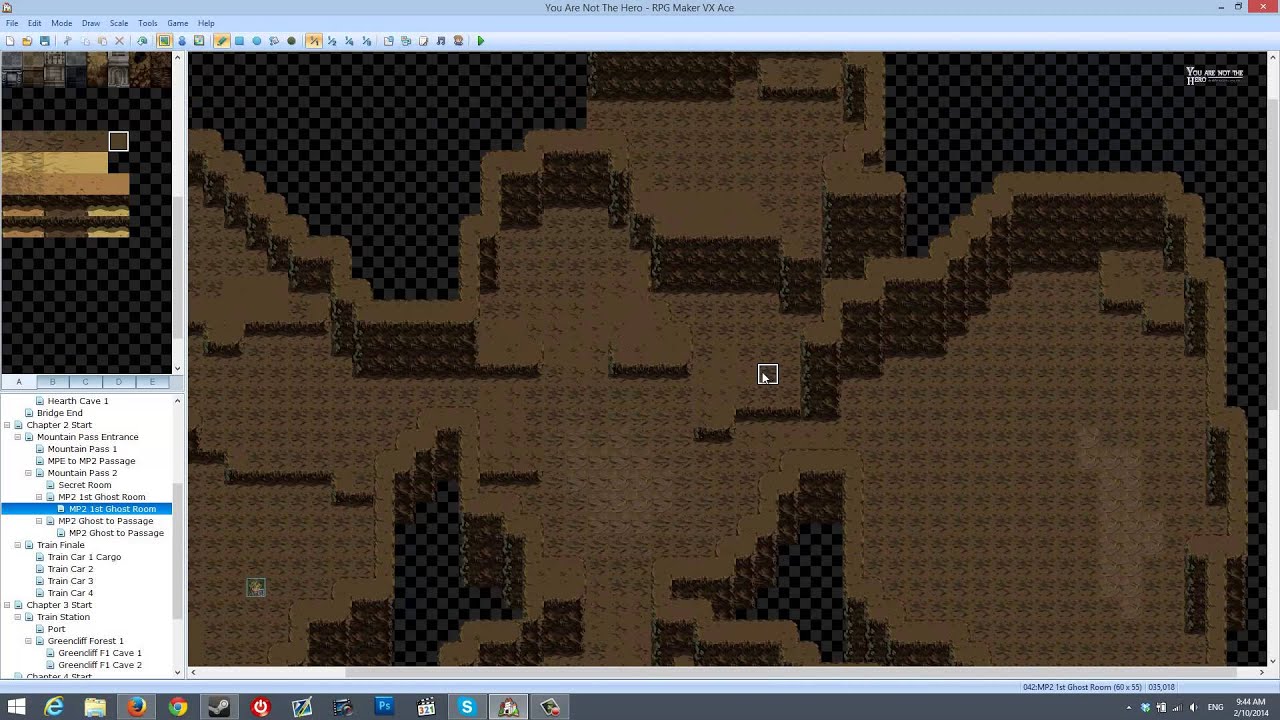Collapse the Train Finale tree node
This screenshot has width=1280, height=720.
click(x=18, y=545)
